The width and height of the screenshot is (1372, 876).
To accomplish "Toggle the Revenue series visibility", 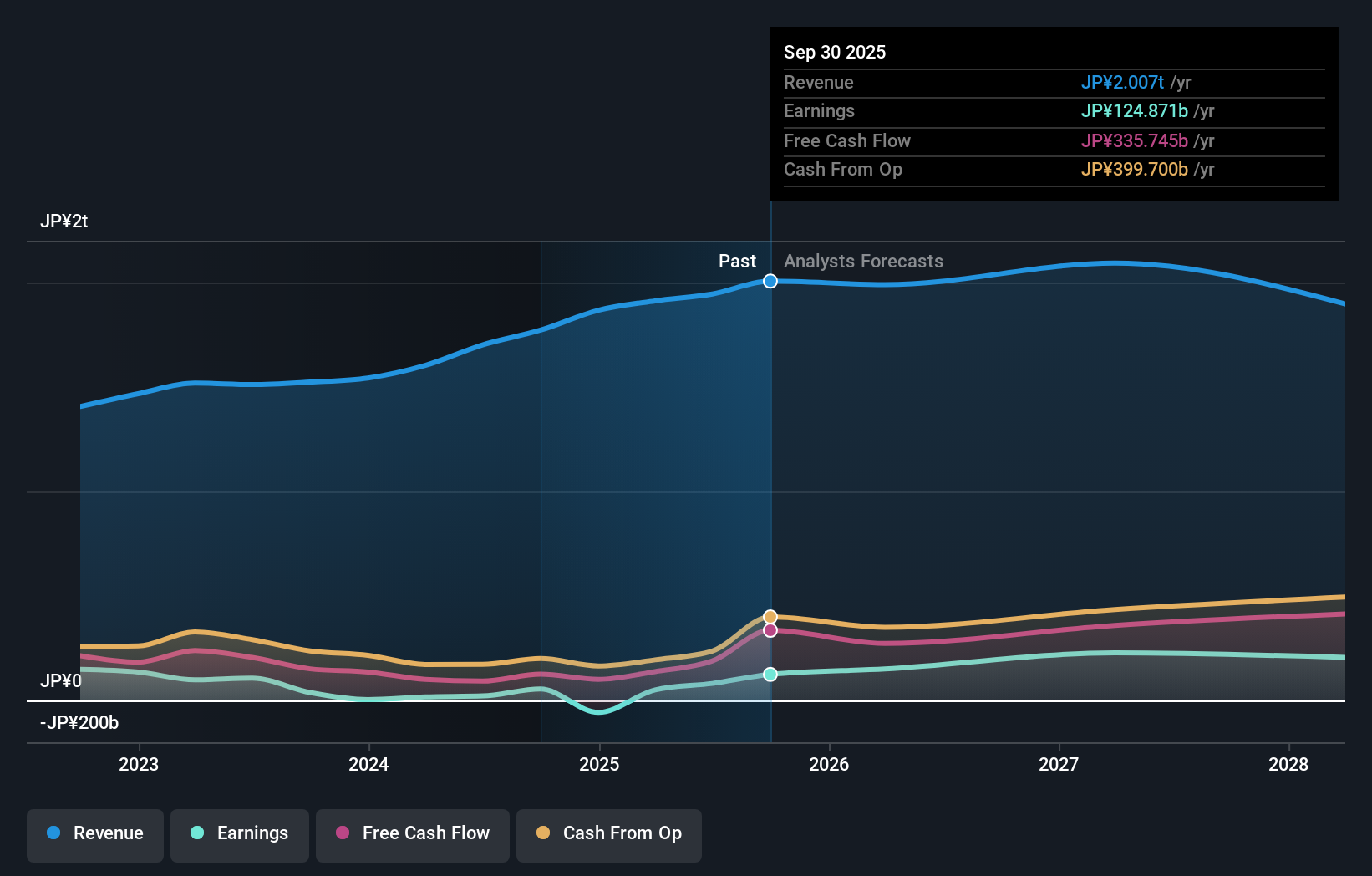I will [x=94, y=835].
